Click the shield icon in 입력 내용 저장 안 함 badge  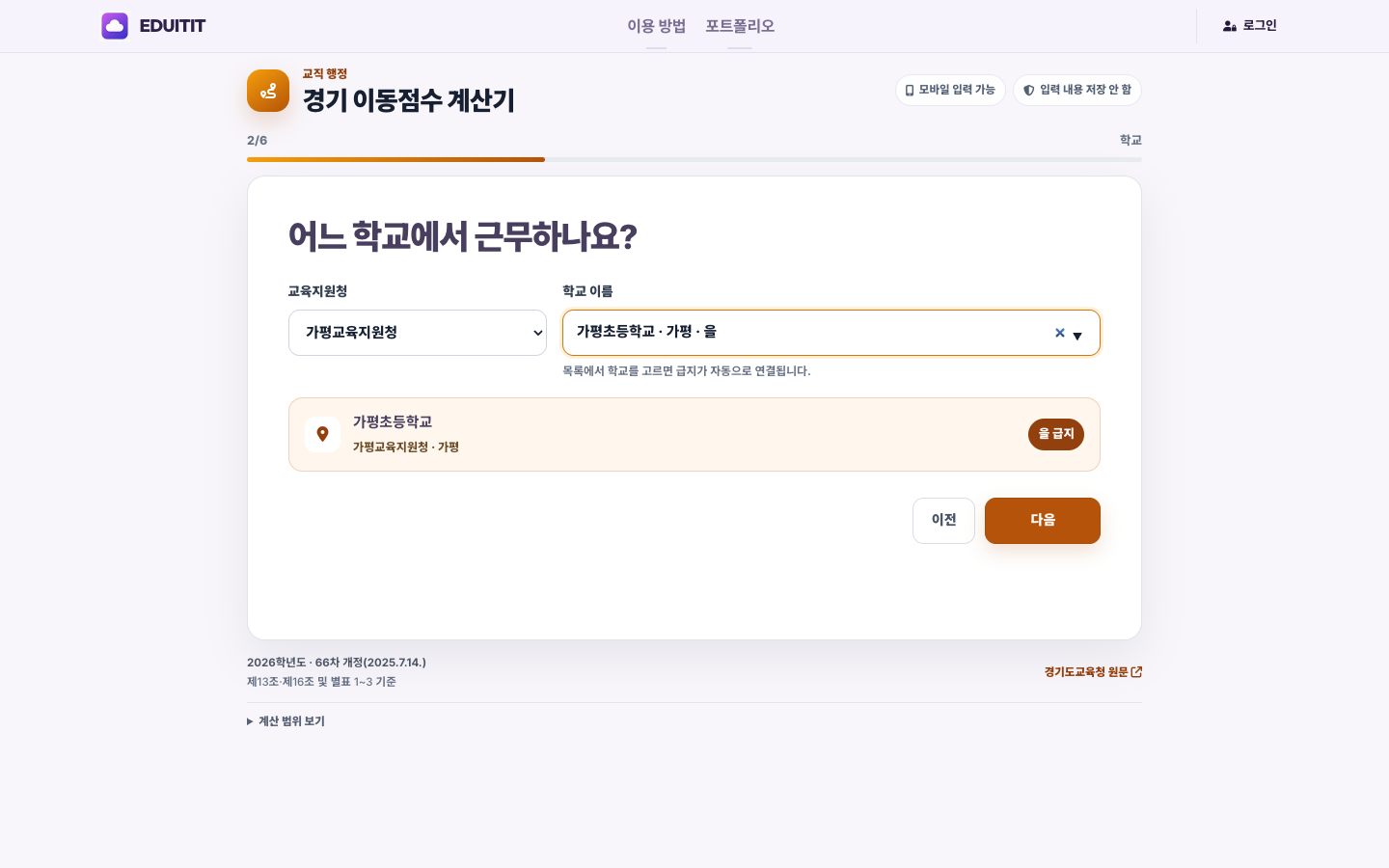coord(1029,90)
